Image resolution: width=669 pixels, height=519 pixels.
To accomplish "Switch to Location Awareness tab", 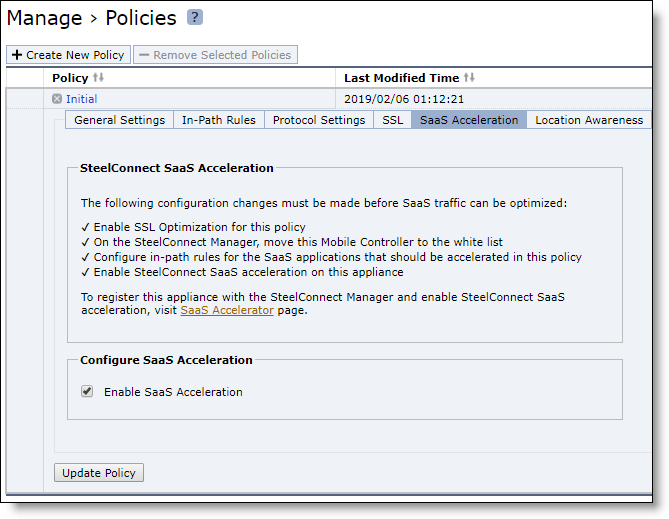I will pos(589,120).
